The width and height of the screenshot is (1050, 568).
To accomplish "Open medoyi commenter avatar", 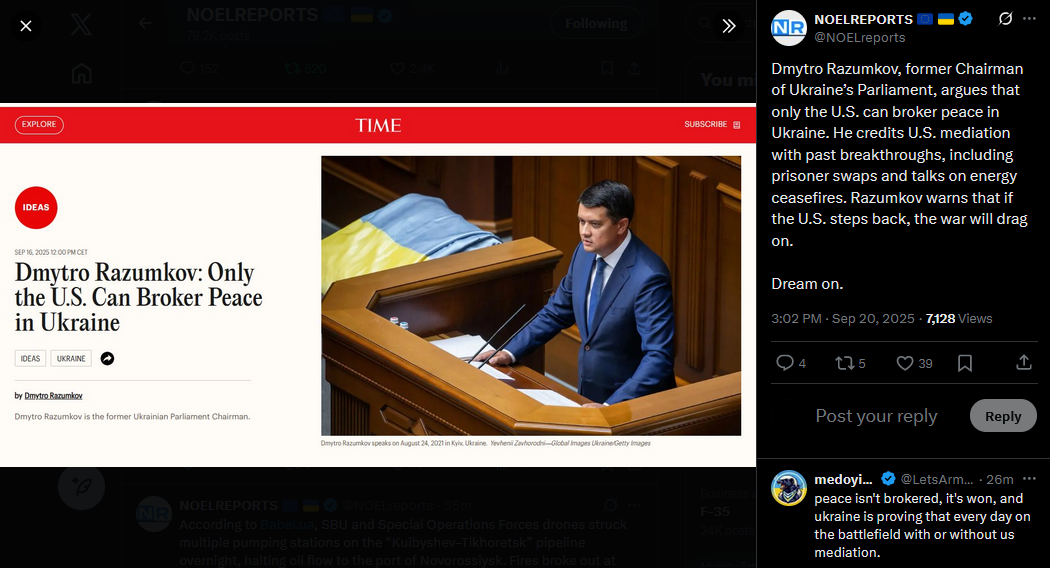I will tap(788, 488).
